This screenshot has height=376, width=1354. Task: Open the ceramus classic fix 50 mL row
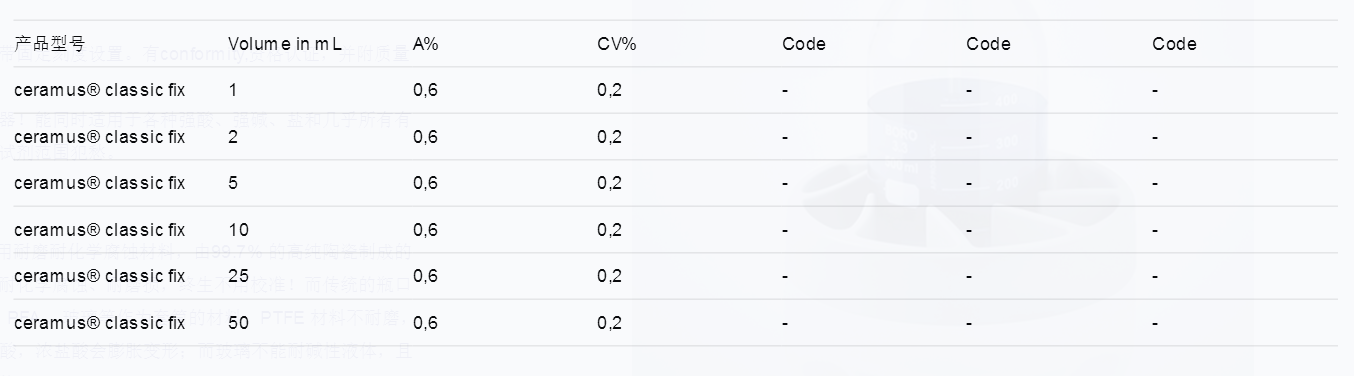tap(676, 323)
